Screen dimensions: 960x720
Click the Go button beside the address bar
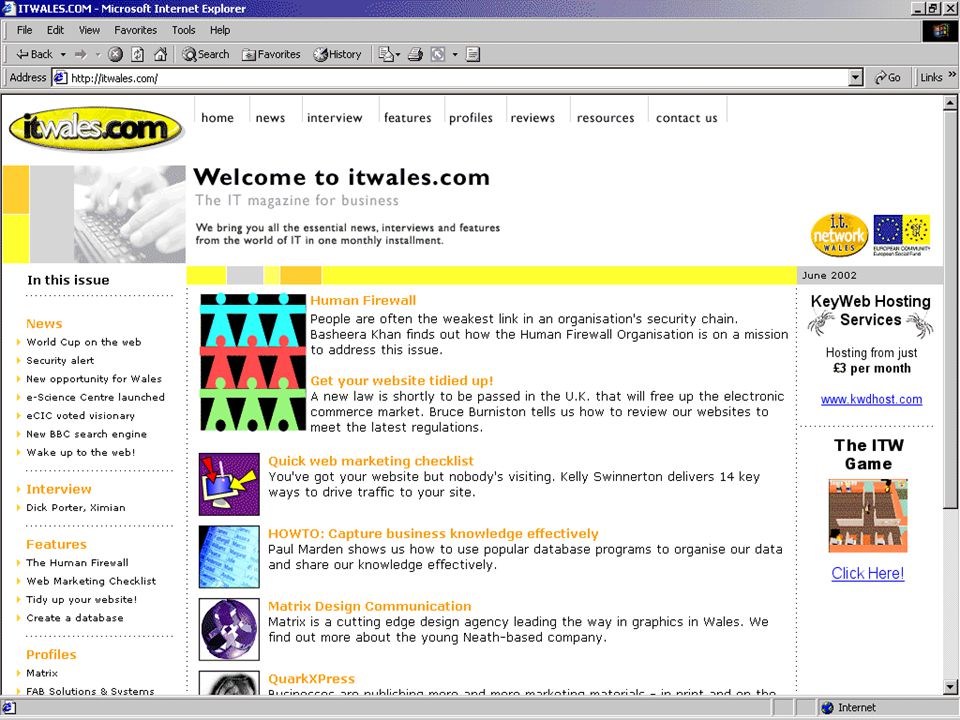point(888,78)
